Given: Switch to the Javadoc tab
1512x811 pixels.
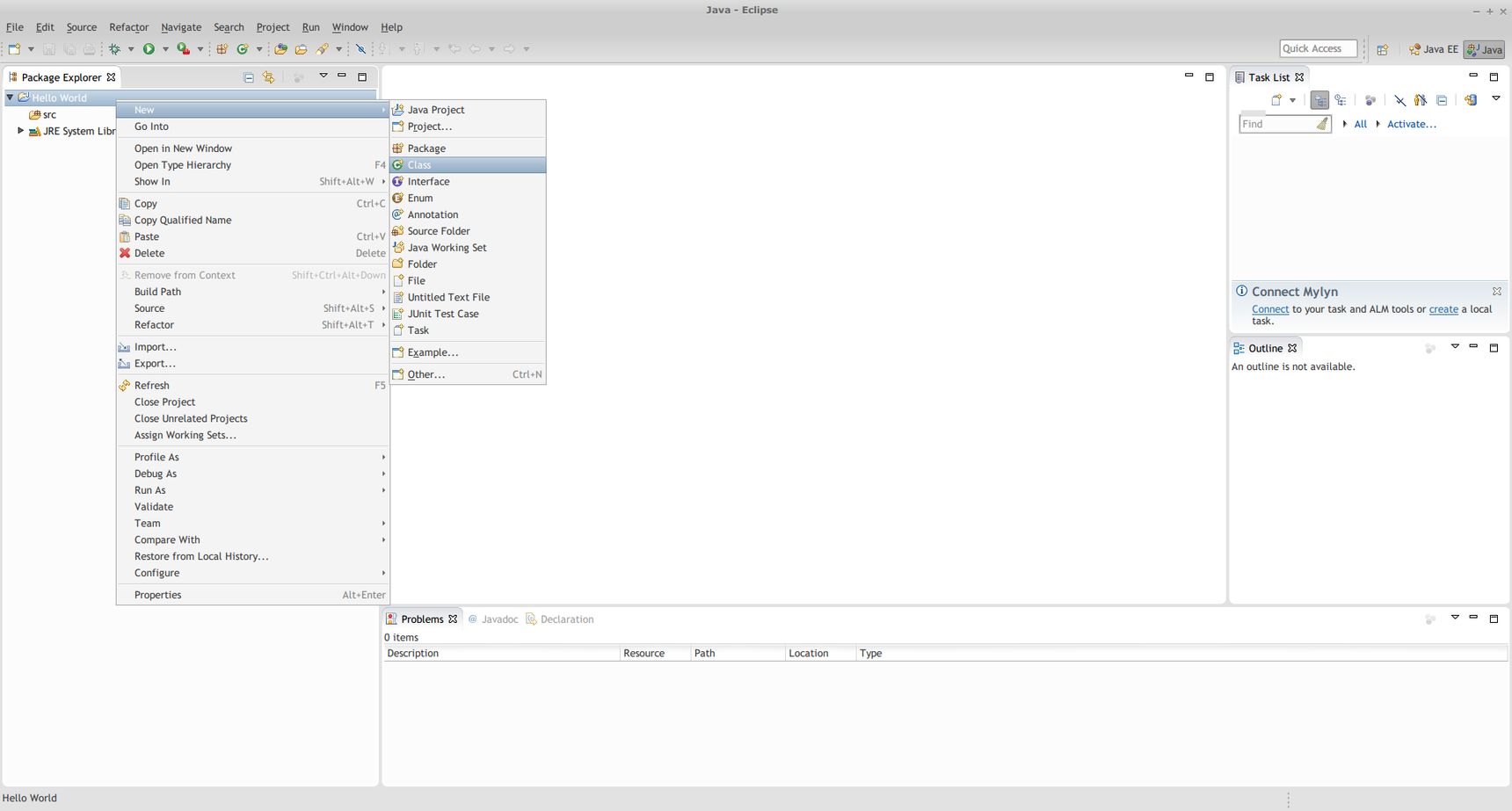Looking at the screenshot, I should coord(492,619).
